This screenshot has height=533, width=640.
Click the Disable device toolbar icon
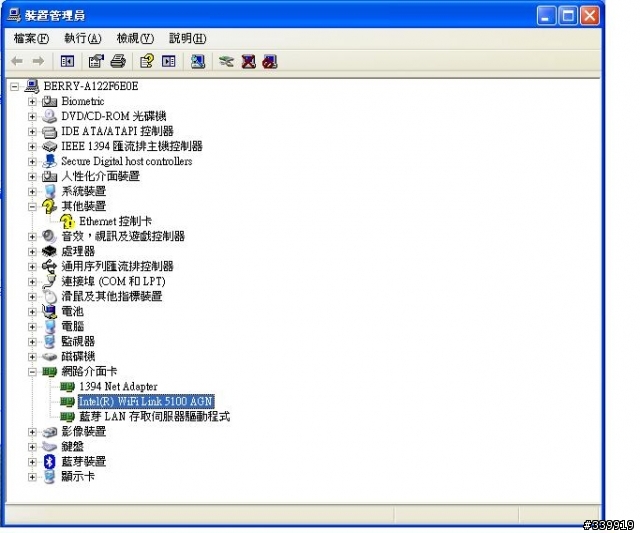pyautogui.click(x=270, y=62)
